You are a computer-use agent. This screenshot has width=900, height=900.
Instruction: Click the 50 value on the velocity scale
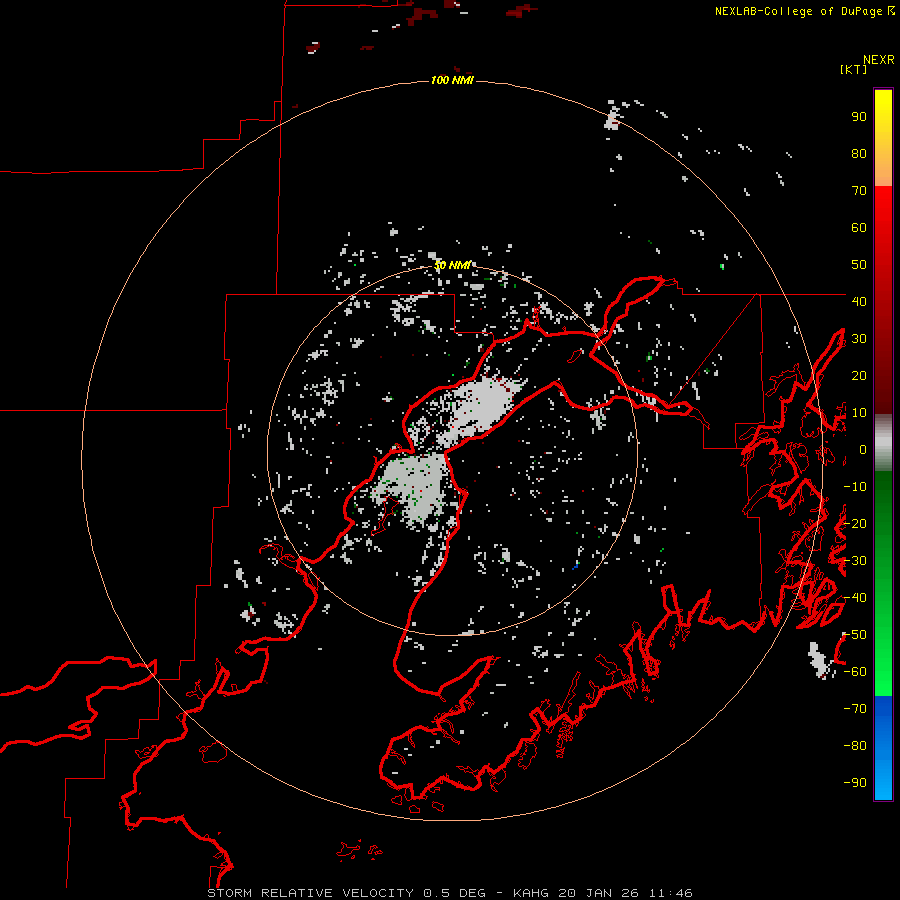point(859,265)
